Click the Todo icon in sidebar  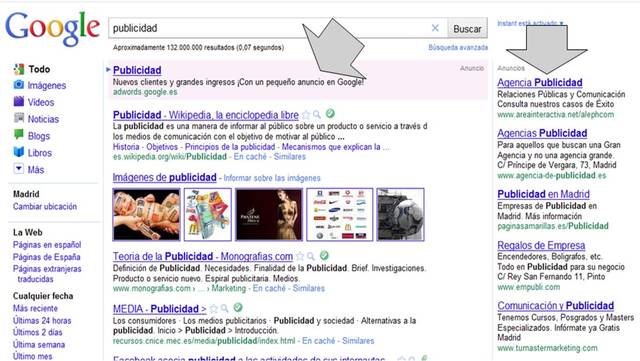point(19,69)
